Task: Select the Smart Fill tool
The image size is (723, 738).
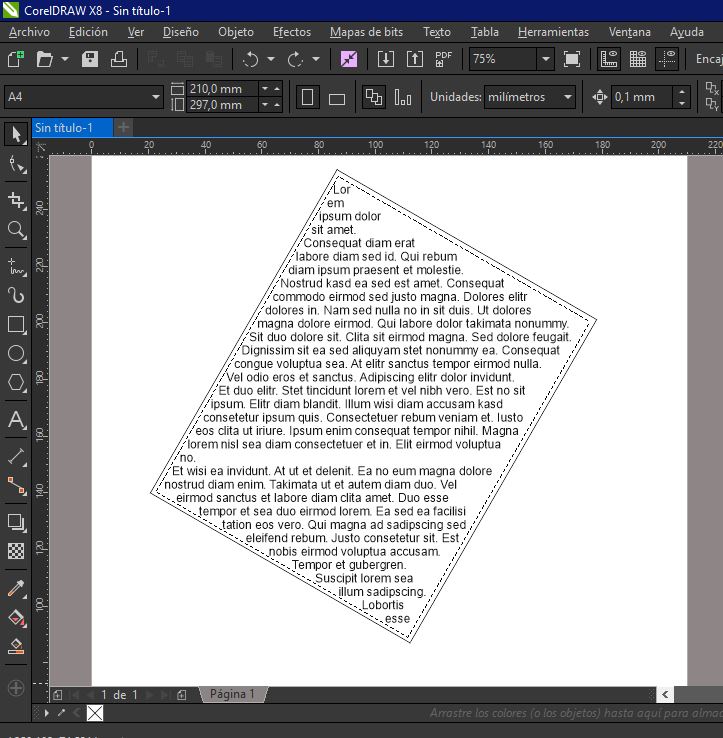Action: click(x=16, y=646)
